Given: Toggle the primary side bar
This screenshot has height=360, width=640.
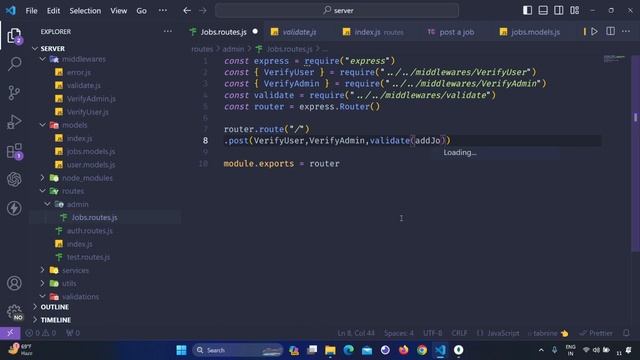Looking at the screenshot, I should point(527,10).
